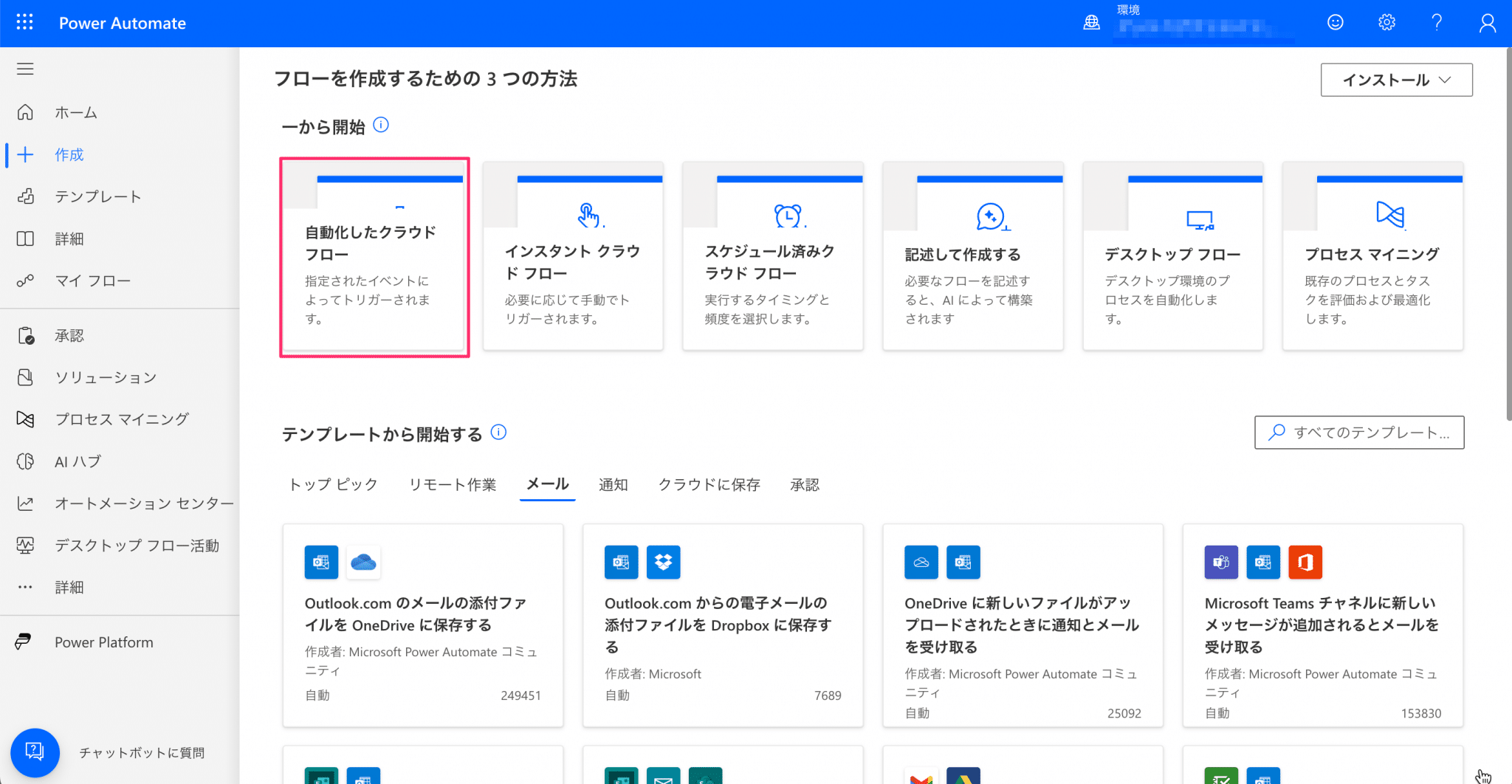Select the クラウドに保存 tab
The image size is (1512, 784).
pyautogui.click(x=709, y=484)
